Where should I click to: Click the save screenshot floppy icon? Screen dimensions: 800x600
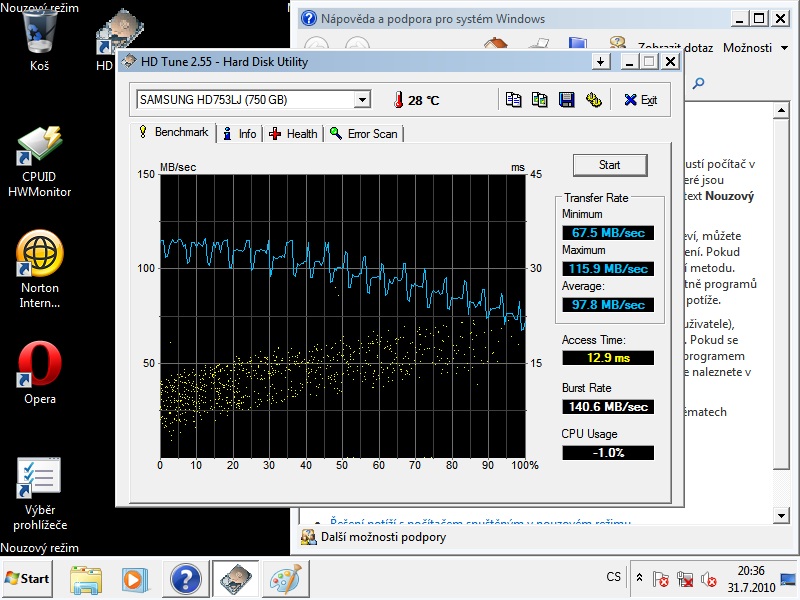pos(566,99)
